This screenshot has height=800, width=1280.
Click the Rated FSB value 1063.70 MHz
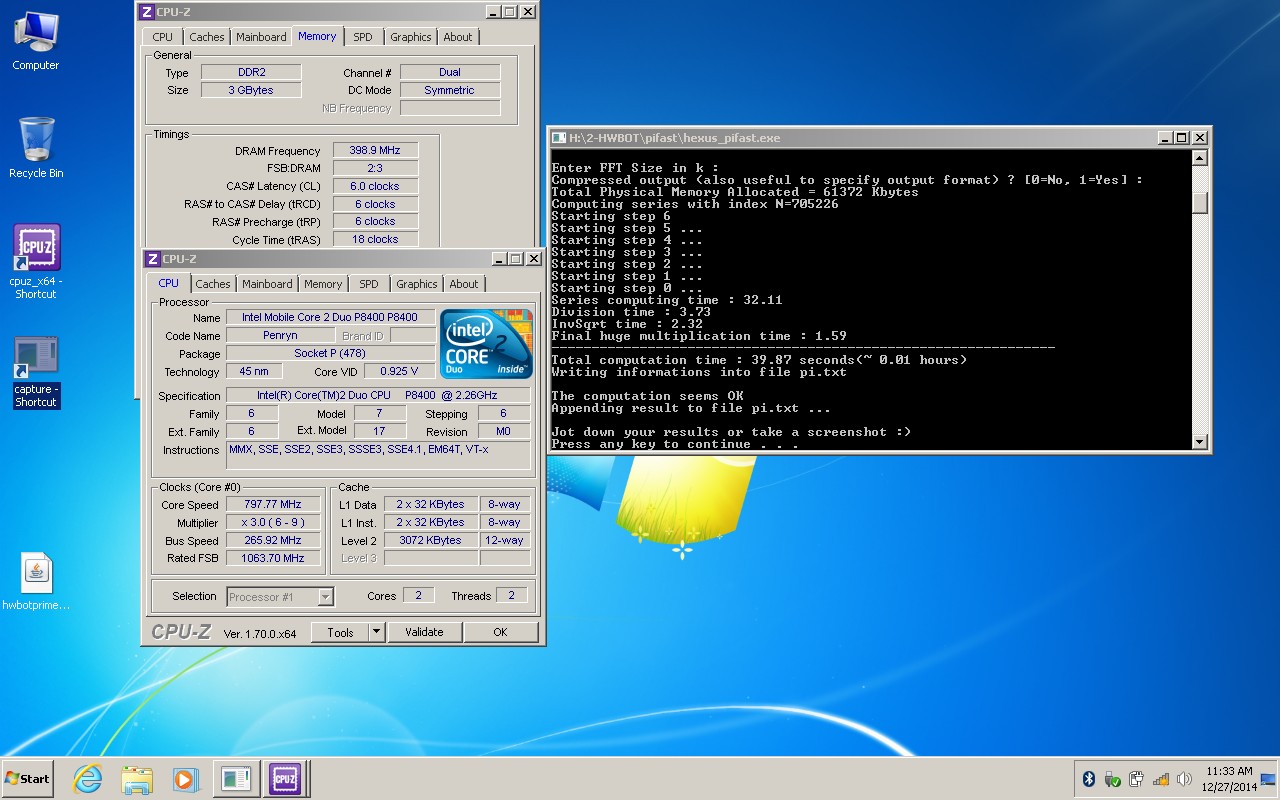(273, 559)
